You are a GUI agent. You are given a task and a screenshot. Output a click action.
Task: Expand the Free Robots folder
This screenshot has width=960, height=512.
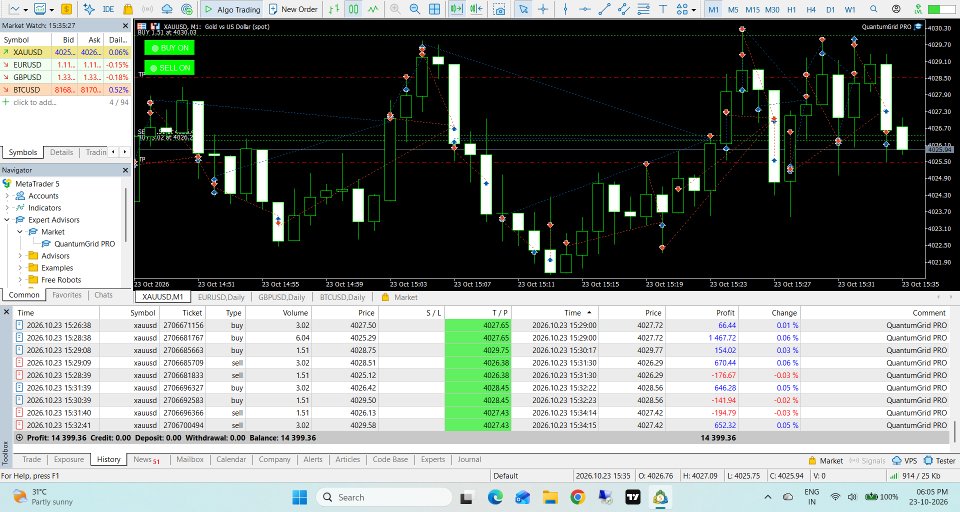pyautogui.click(x=20, y=280)
